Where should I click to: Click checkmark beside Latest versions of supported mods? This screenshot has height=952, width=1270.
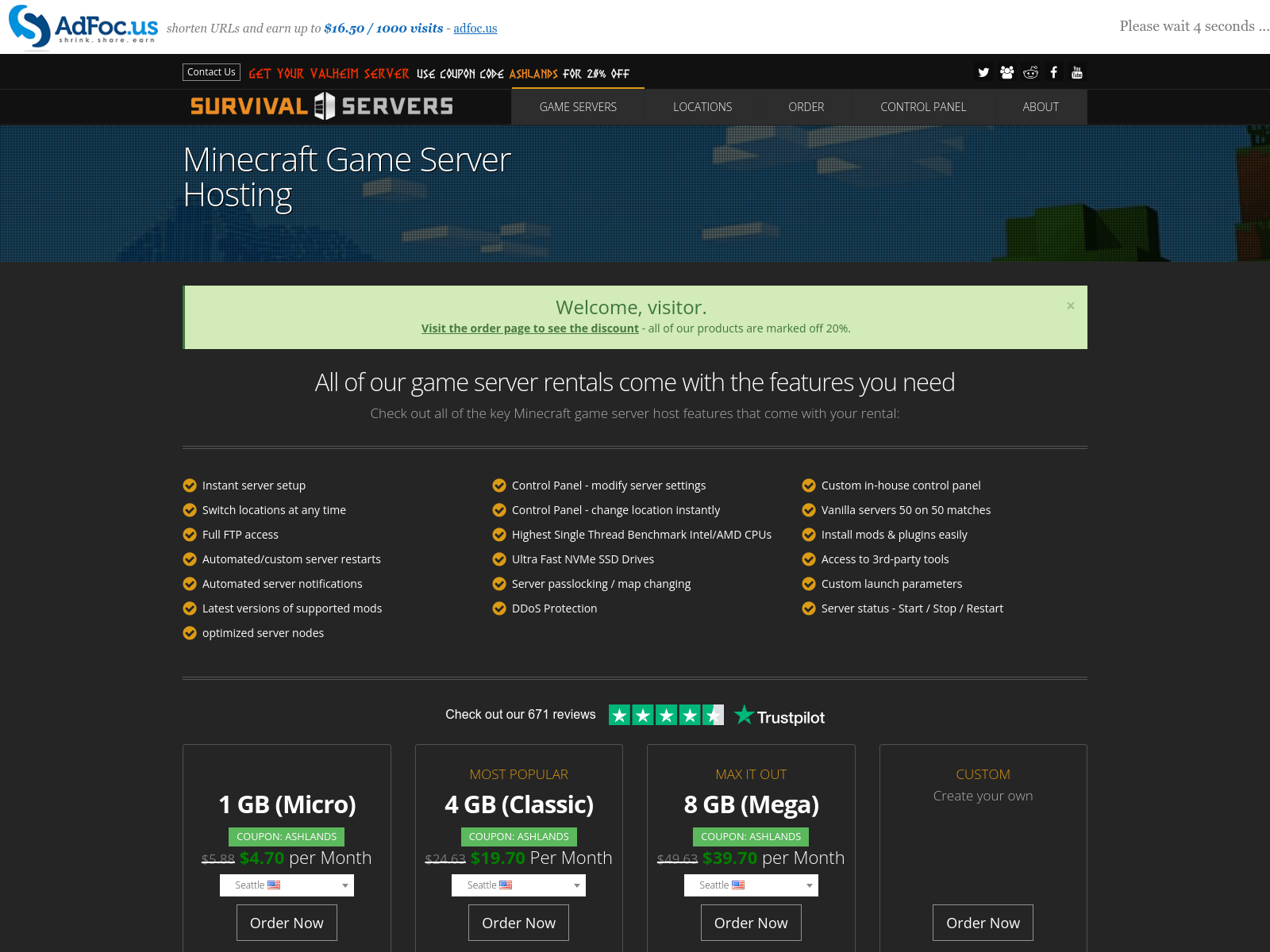pos(190,608)
